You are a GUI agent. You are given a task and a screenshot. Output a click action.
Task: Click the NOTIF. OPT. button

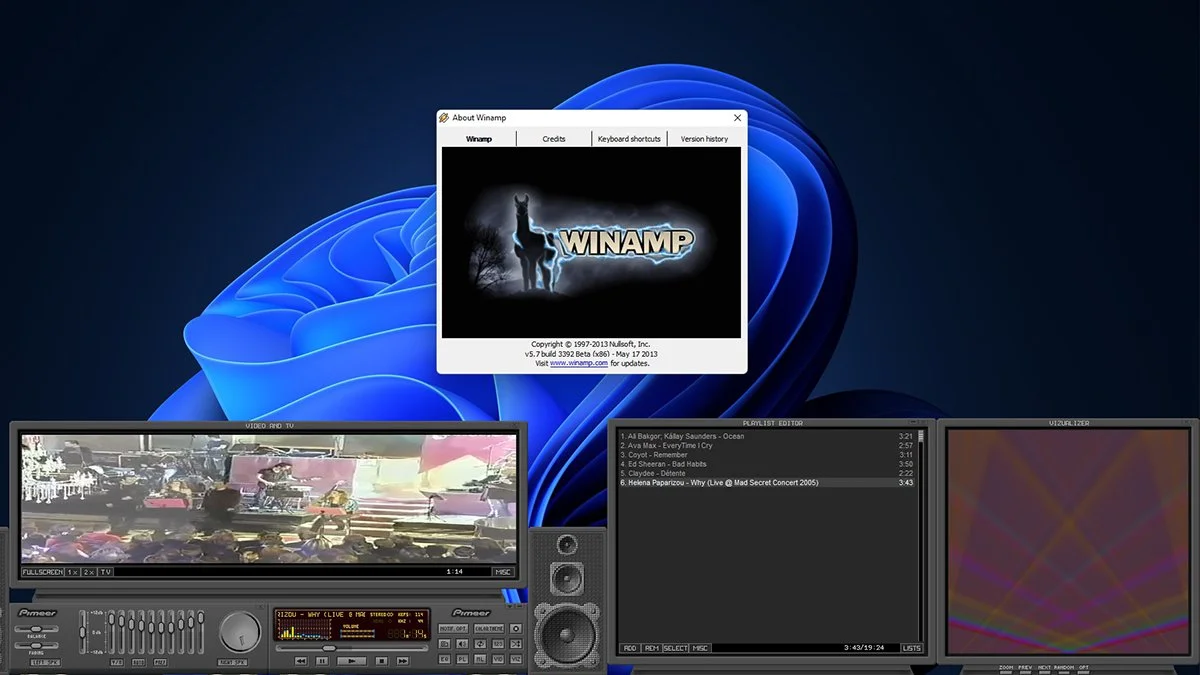(453, 630)
